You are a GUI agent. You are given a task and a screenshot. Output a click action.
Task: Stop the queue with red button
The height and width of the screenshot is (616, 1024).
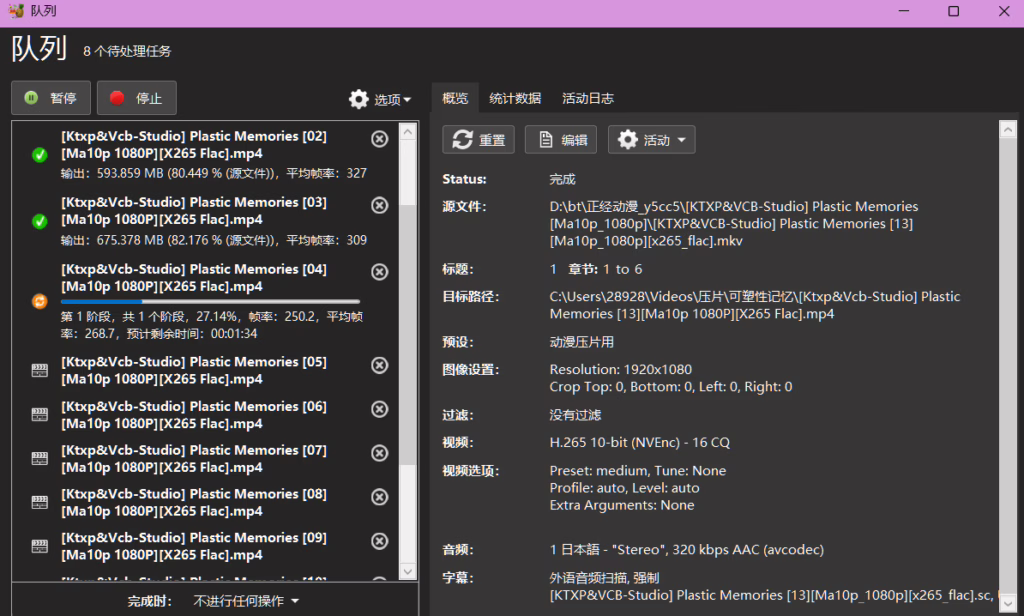click(x=137, y=98)
